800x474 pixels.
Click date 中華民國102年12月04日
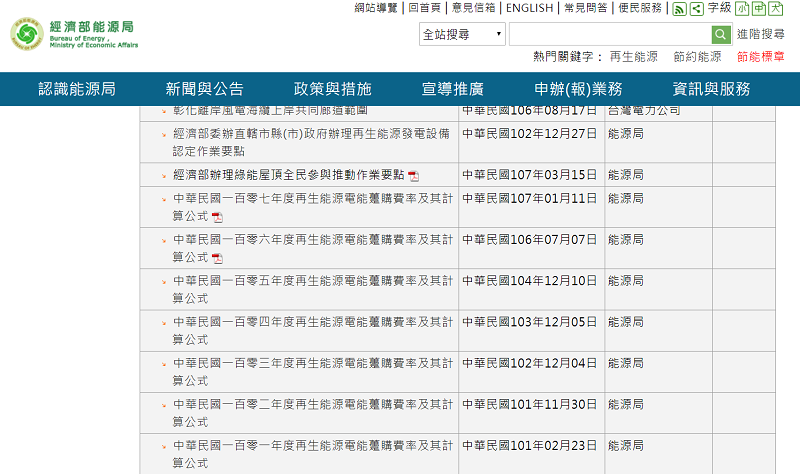530,363
